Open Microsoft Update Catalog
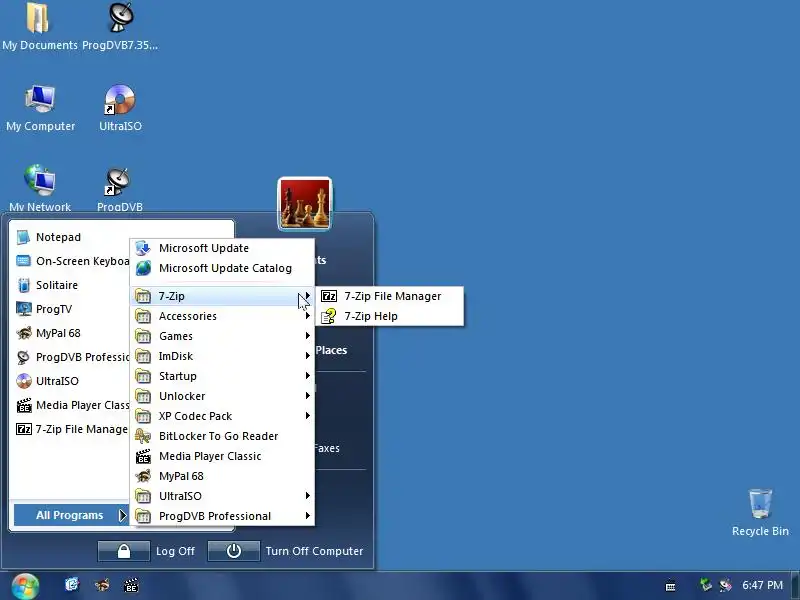This screenshot has height=600, width=800. (222, 268)
